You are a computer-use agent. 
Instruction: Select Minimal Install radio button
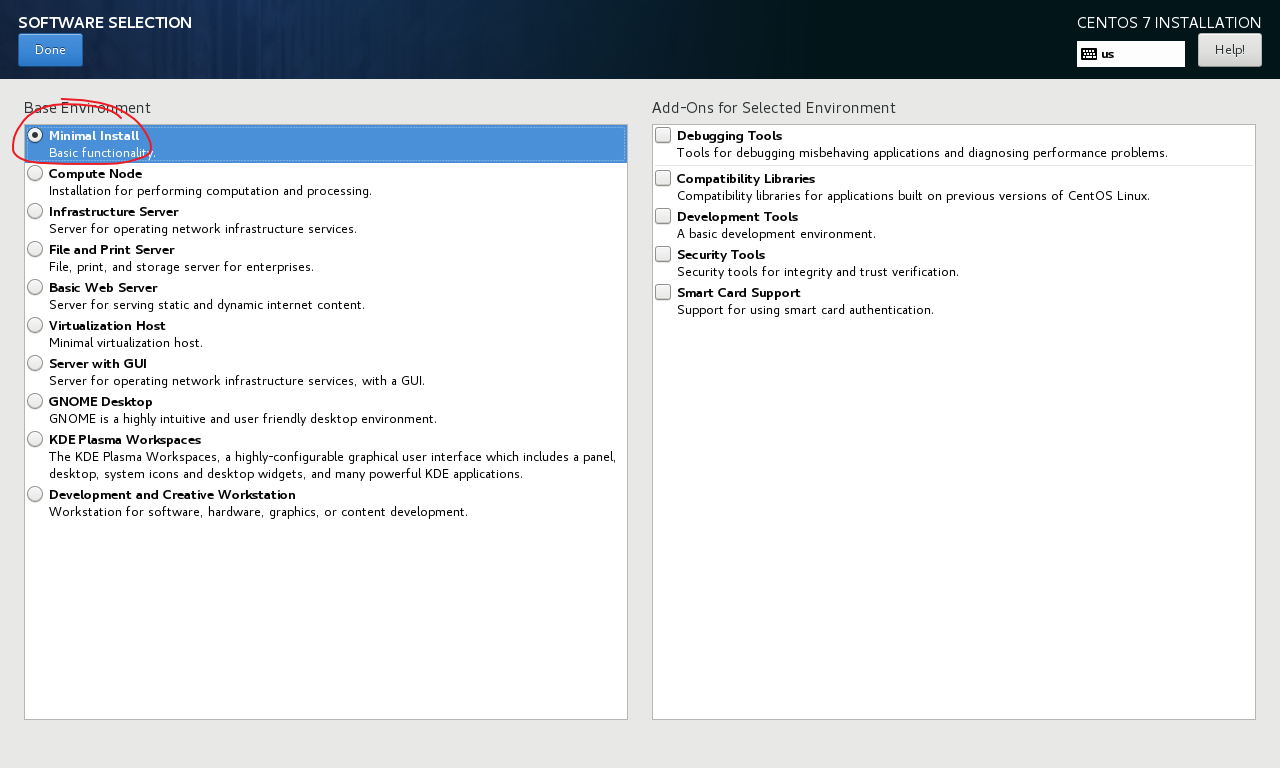(35, 135)
